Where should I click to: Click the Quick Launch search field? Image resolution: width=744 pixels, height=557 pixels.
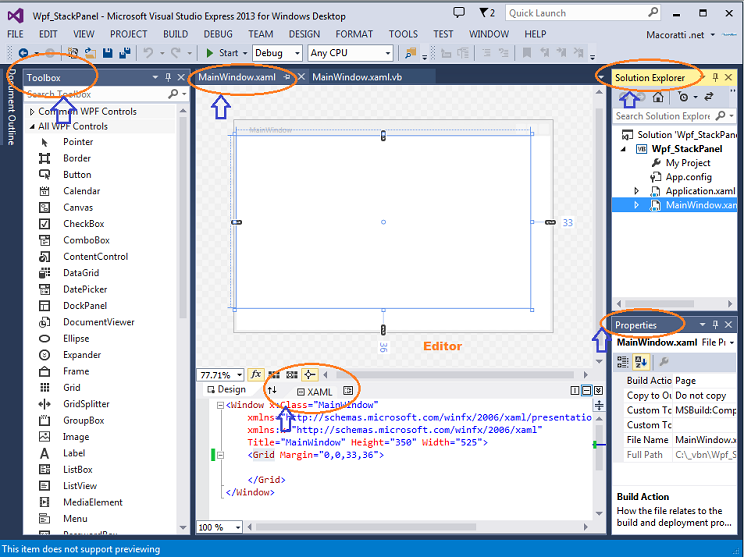point(584,13)
